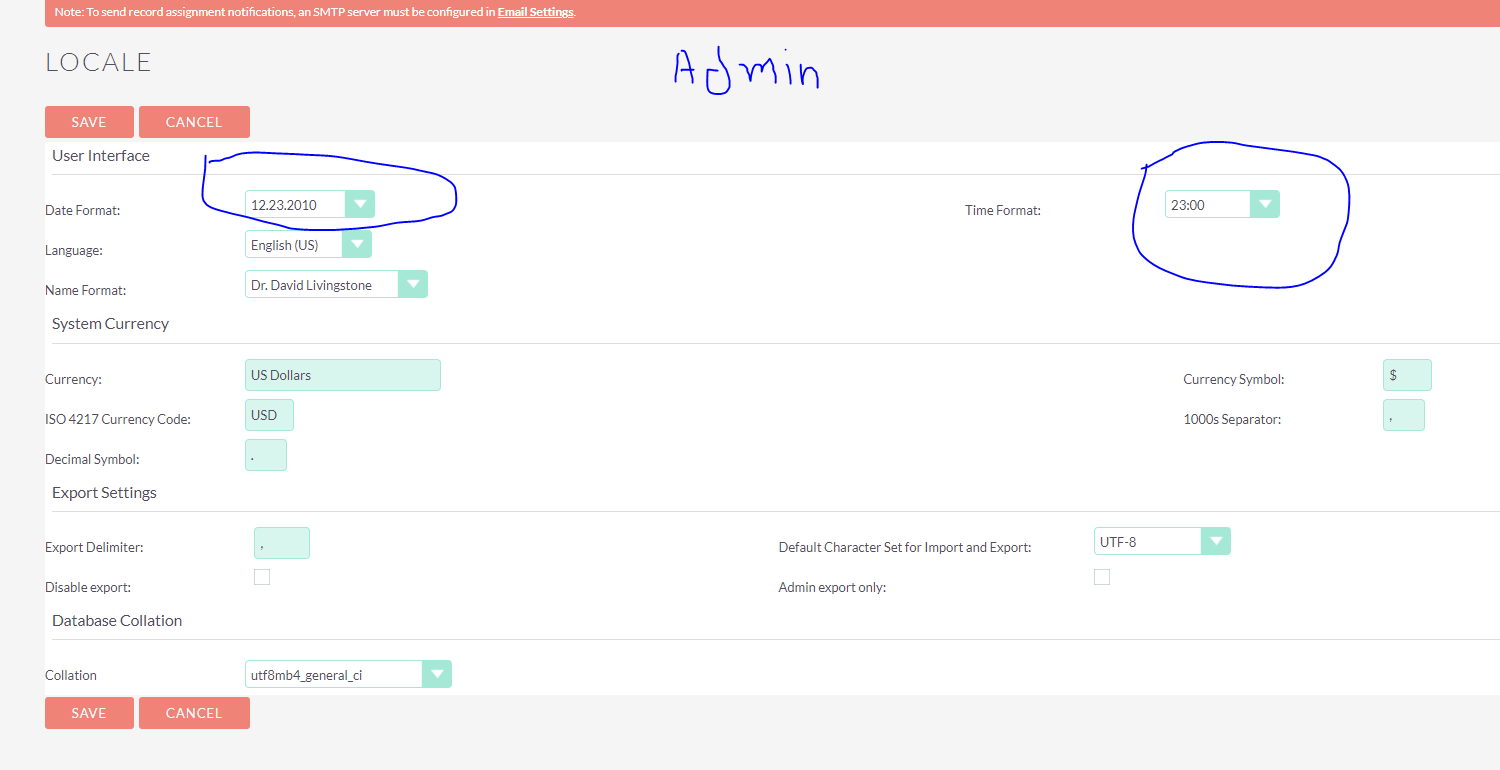Click the LOCALE page heading
This screenshot has width=1500, height=770.
[x=97, y=61]
